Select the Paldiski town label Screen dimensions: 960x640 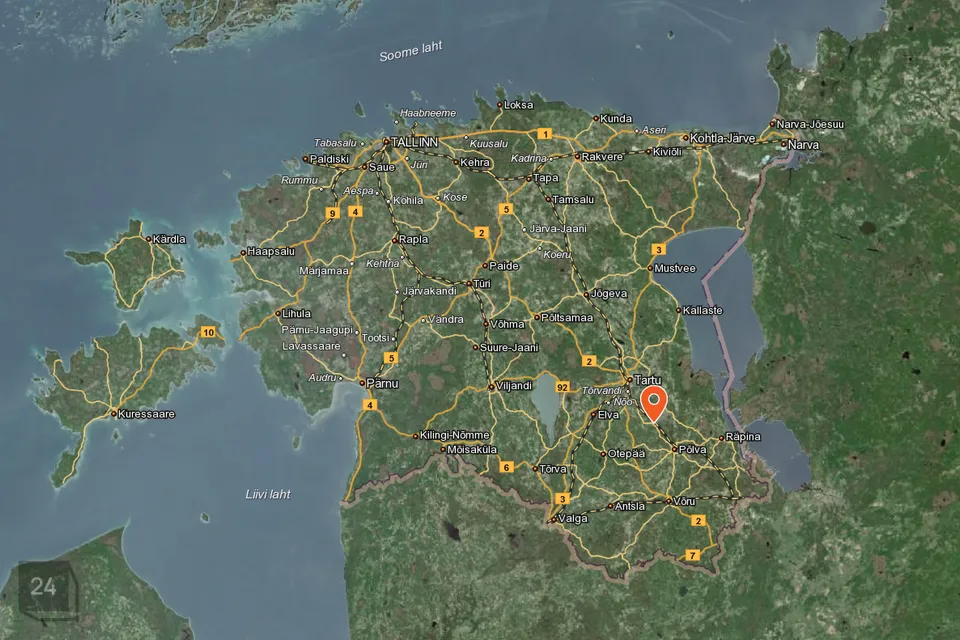(329, 159)
